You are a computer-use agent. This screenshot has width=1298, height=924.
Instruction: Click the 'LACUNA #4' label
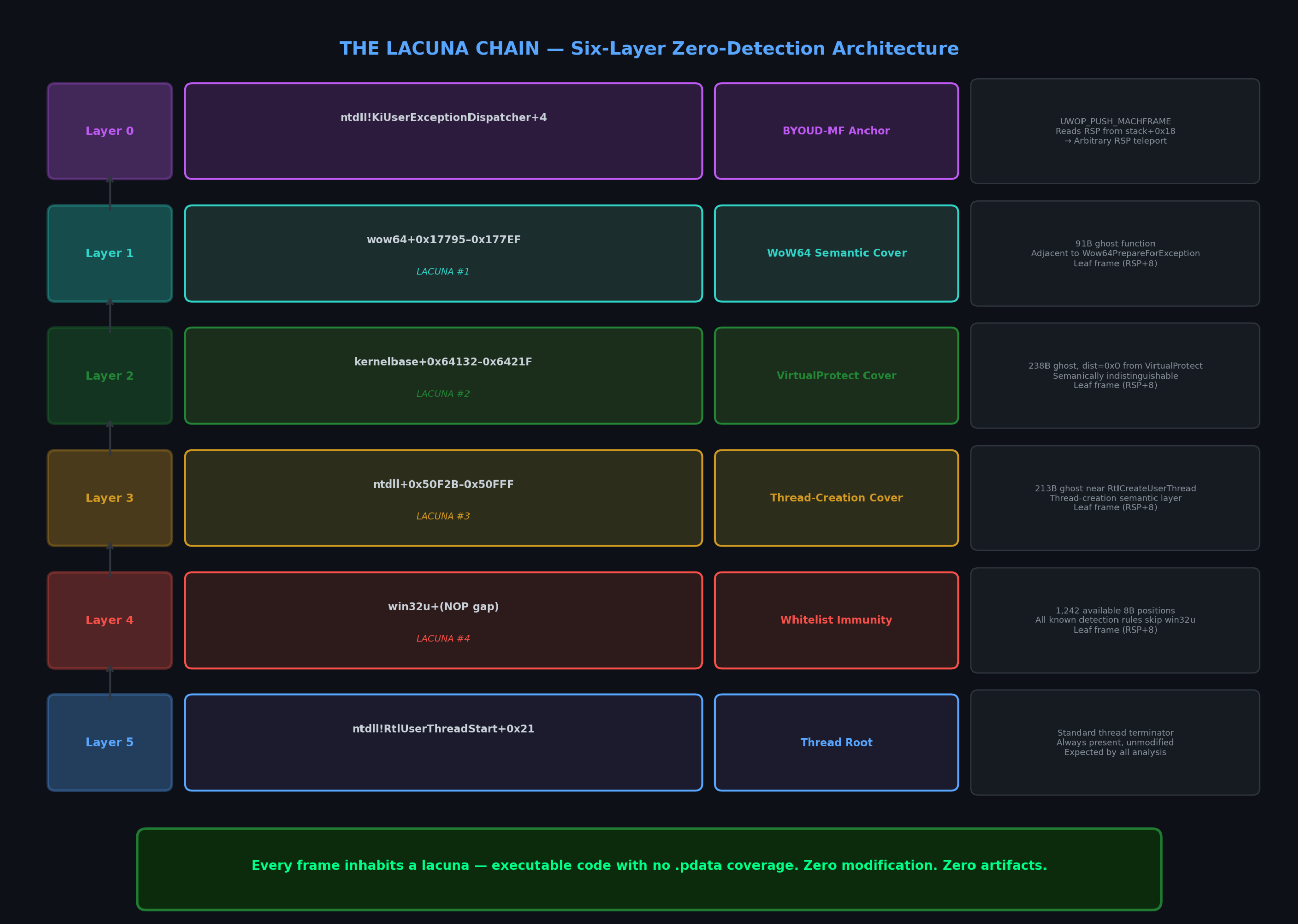point(443,639)
